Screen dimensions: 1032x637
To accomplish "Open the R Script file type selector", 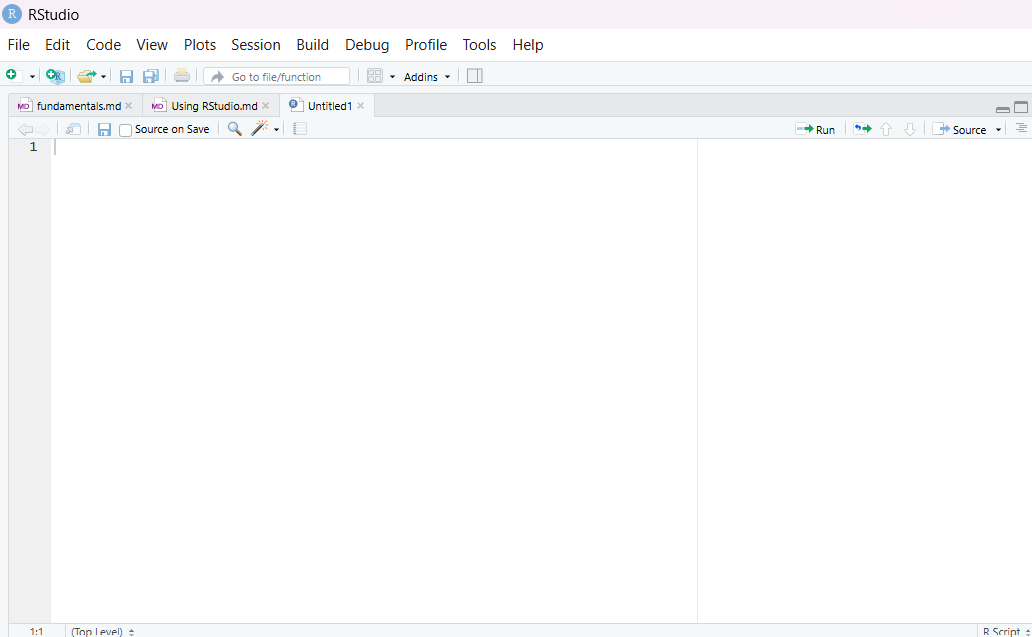I will click(x=1006, y=631).
